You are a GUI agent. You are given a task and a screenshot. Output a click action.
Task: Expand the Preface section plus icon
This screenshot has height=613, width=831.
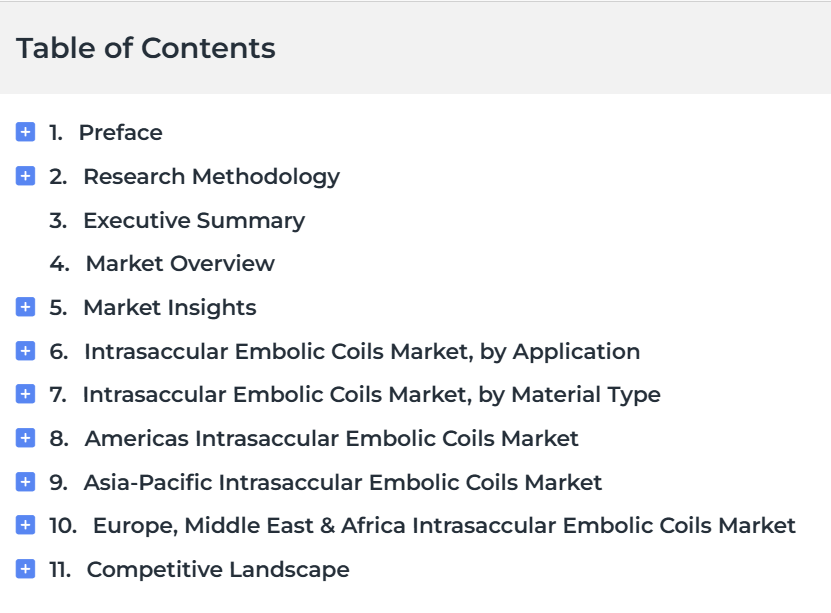(25, 132)
